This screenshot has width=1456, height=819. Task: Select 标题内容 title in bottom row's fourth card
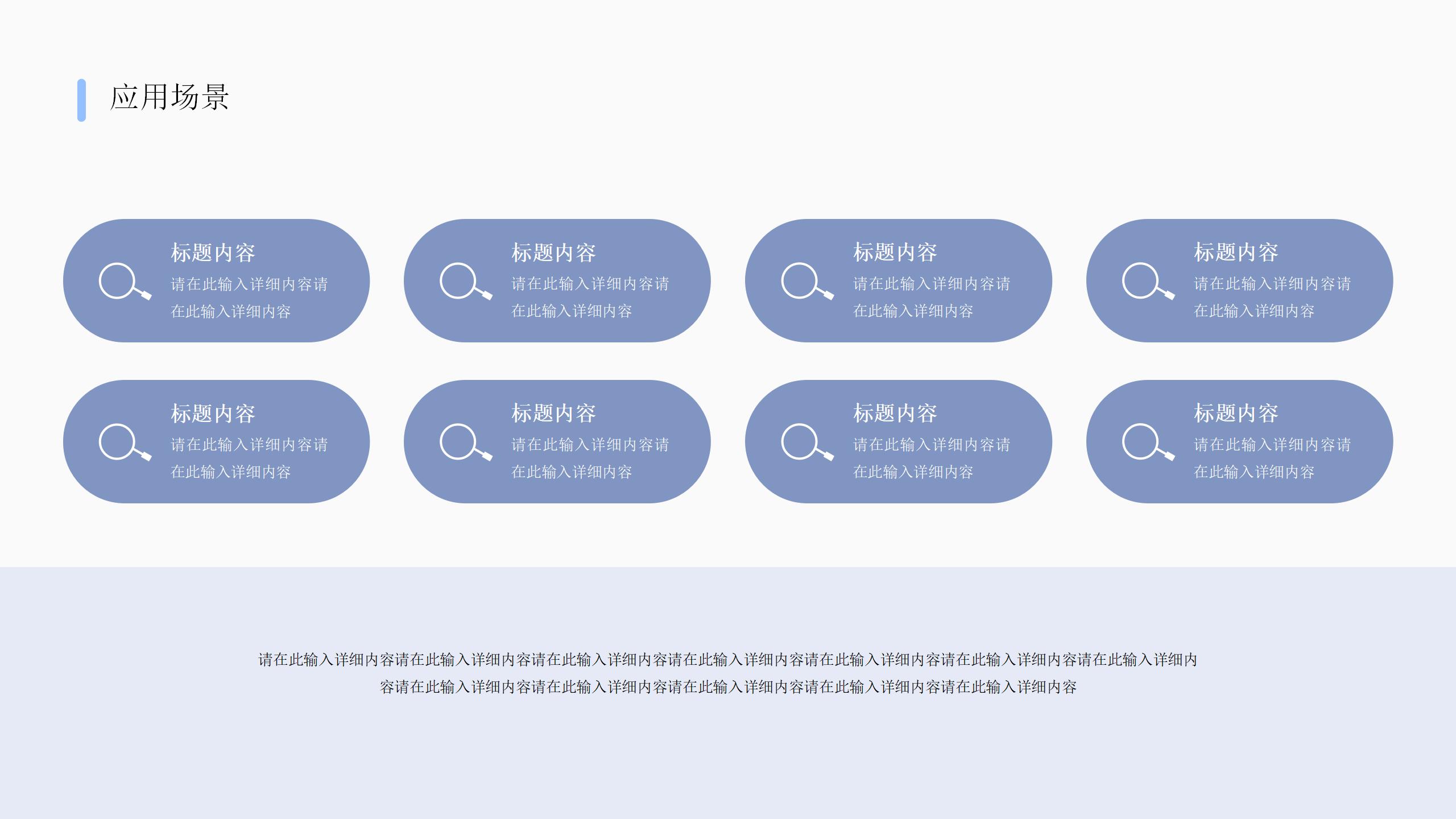1236,413
